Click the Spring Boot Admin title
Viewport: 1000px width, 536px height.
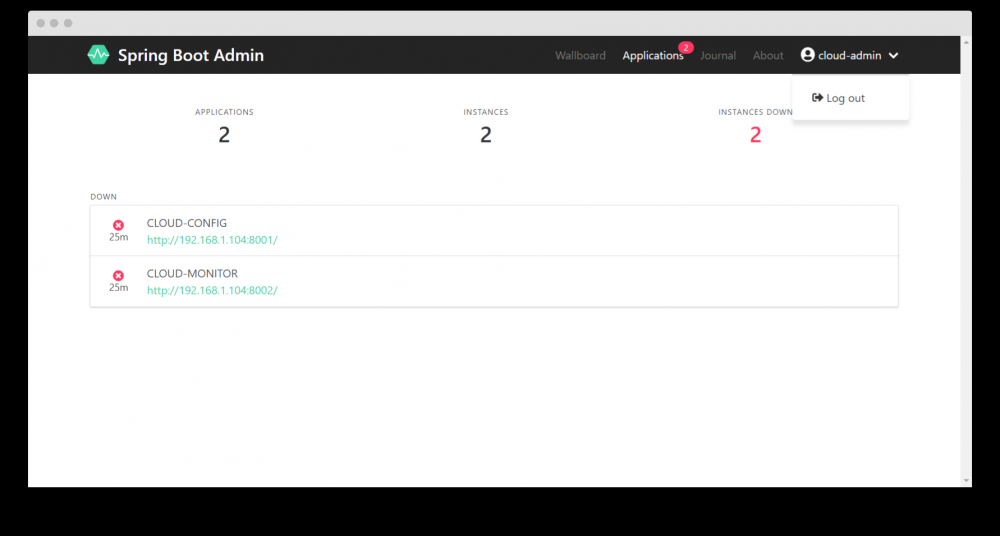[191, 56]
